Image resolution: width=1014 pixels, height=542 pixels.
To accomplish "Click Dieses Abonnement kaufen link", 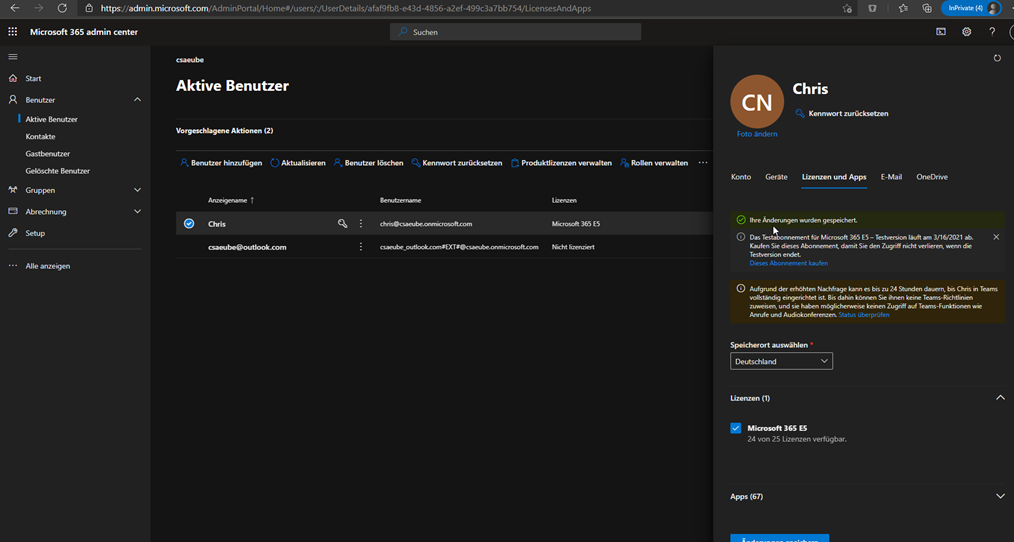I will [788, 263].
